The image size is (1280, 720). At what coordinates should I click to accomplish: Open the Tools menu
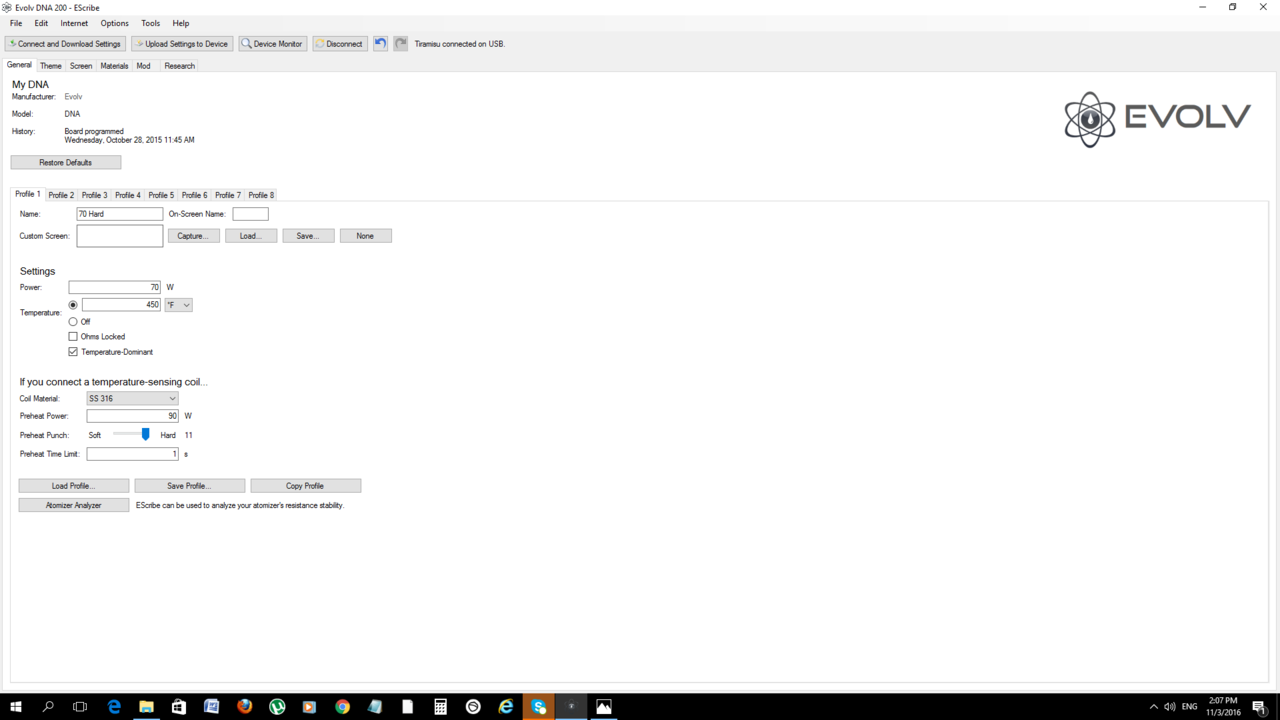click(x=150, y=23)
